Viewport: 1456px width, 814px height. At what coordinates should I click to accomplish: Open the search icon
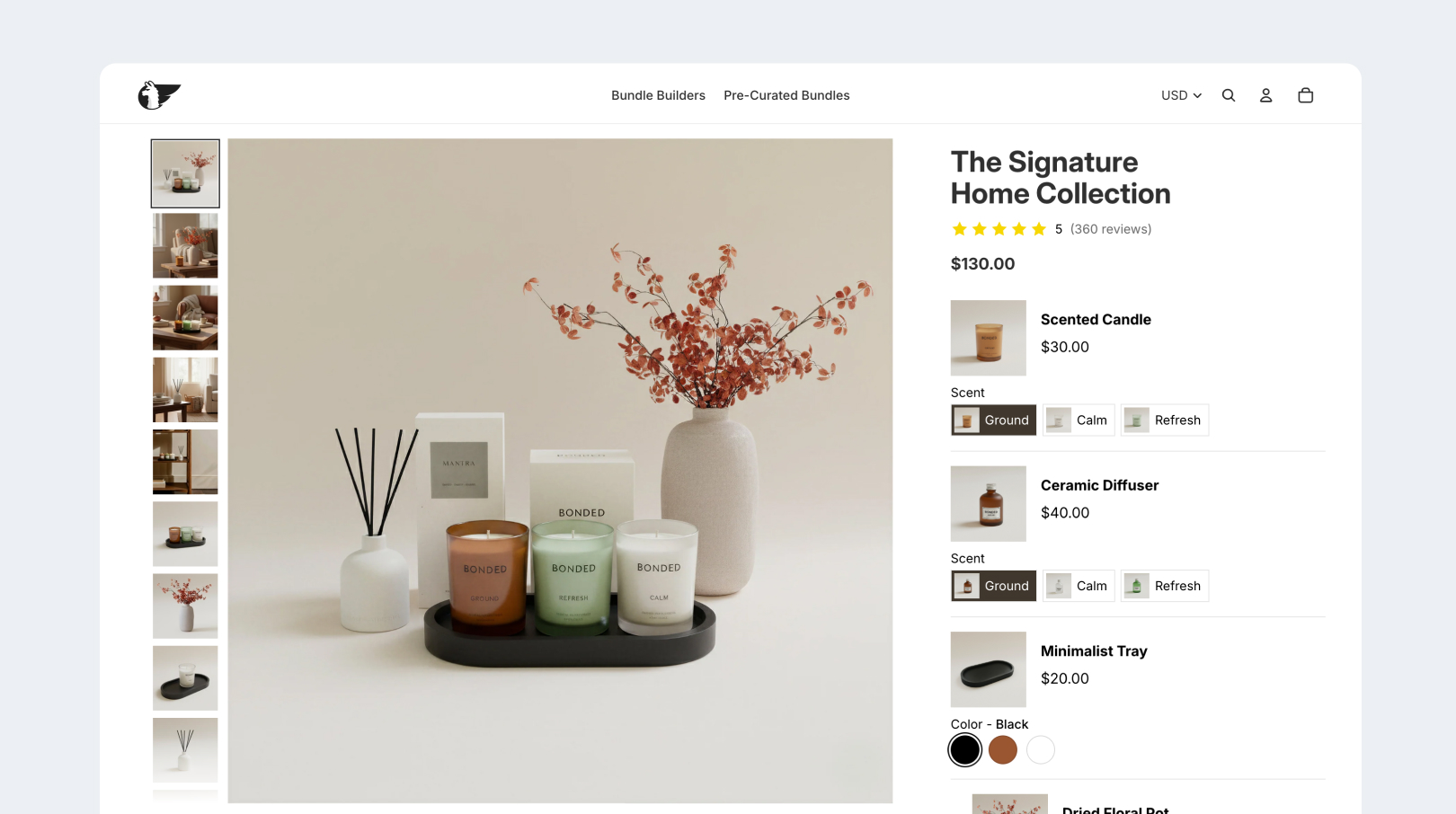pos(1229,95)
